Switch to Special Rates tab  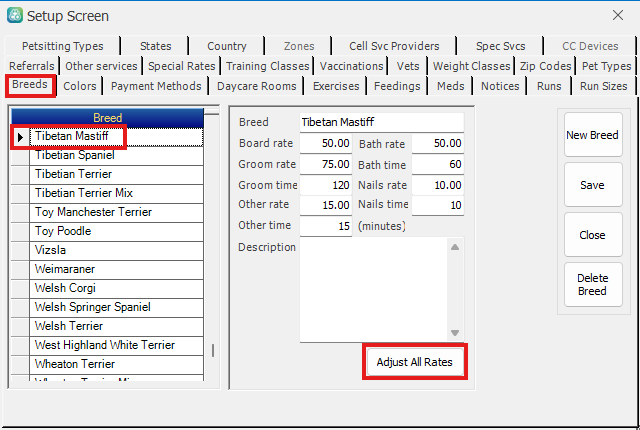click(181, 66)
